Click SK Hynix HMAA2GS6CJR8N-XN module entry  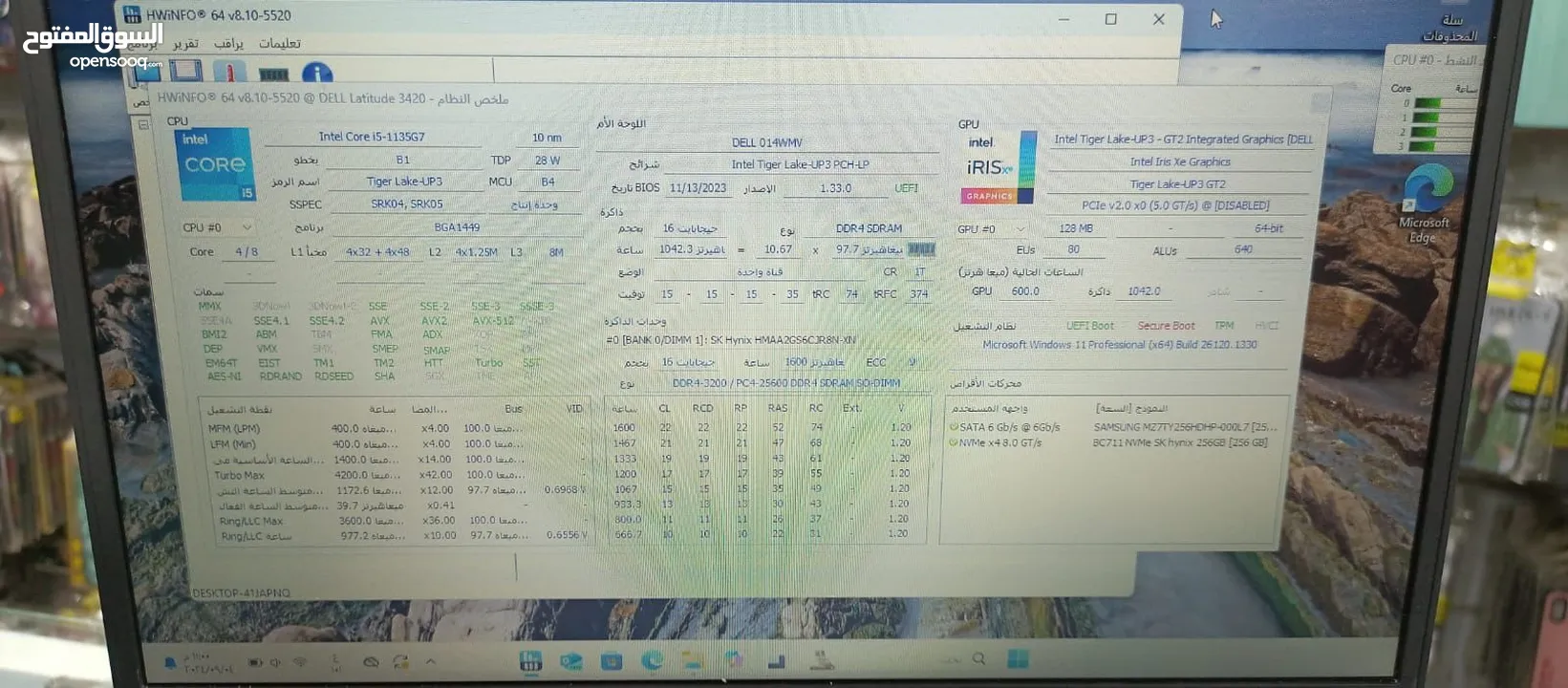(x=730, y=340)
